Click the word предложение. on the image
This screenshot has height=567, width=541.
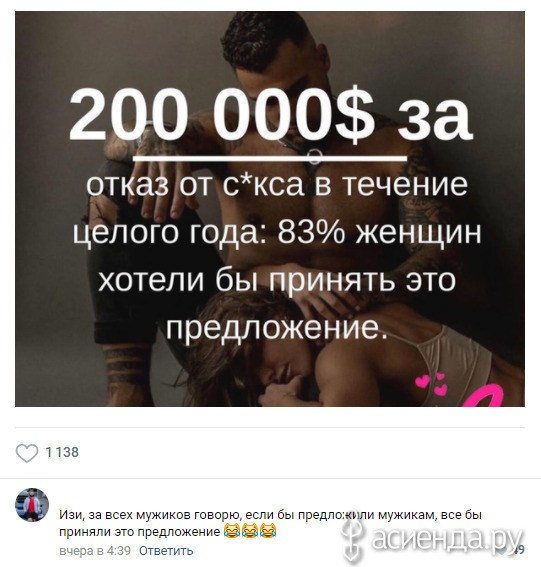click(277, 329)
